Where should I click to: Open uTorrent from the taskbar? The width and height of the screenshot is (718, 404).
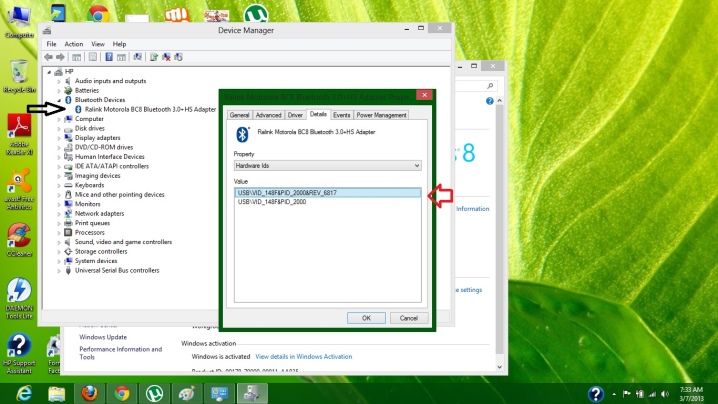154,393
